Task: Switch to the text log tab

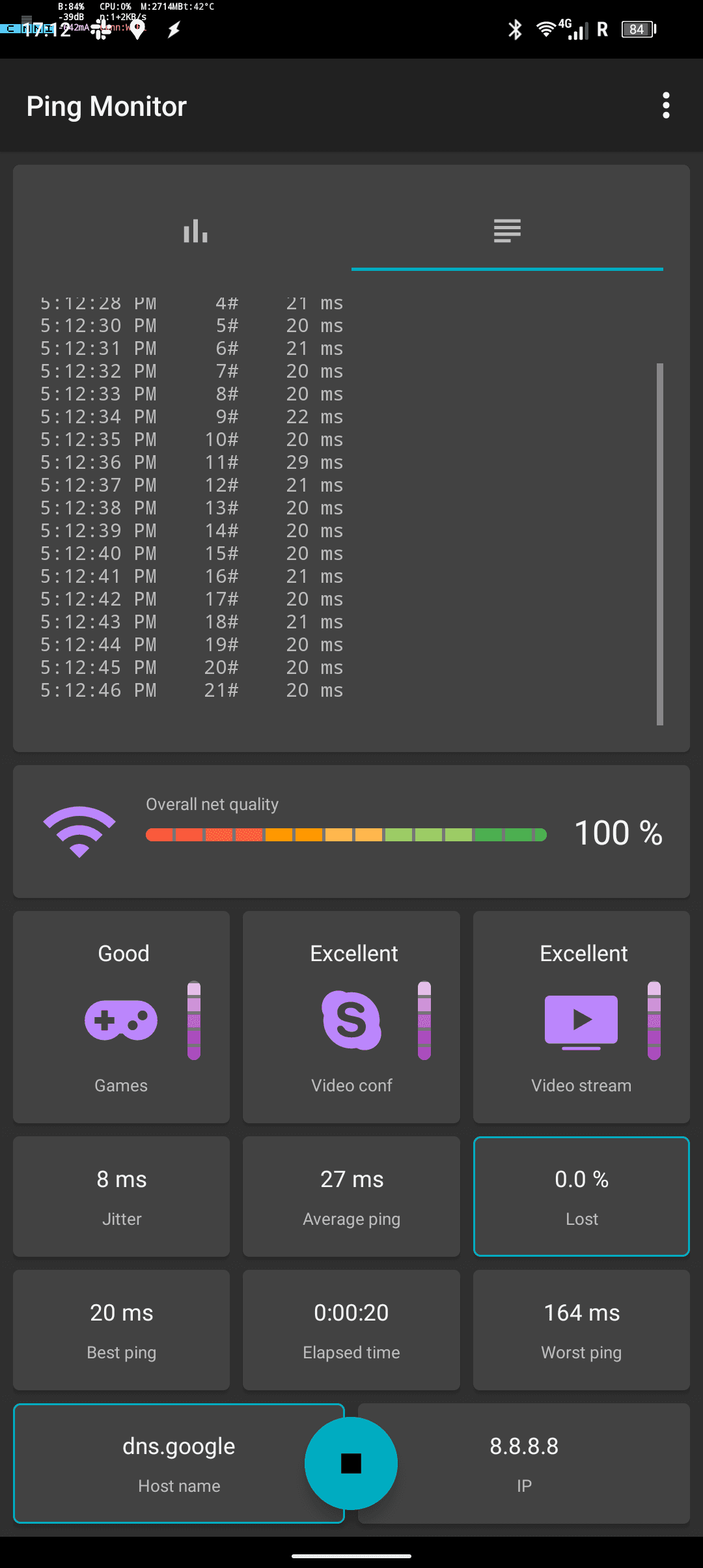Action: tap(506, 231)
